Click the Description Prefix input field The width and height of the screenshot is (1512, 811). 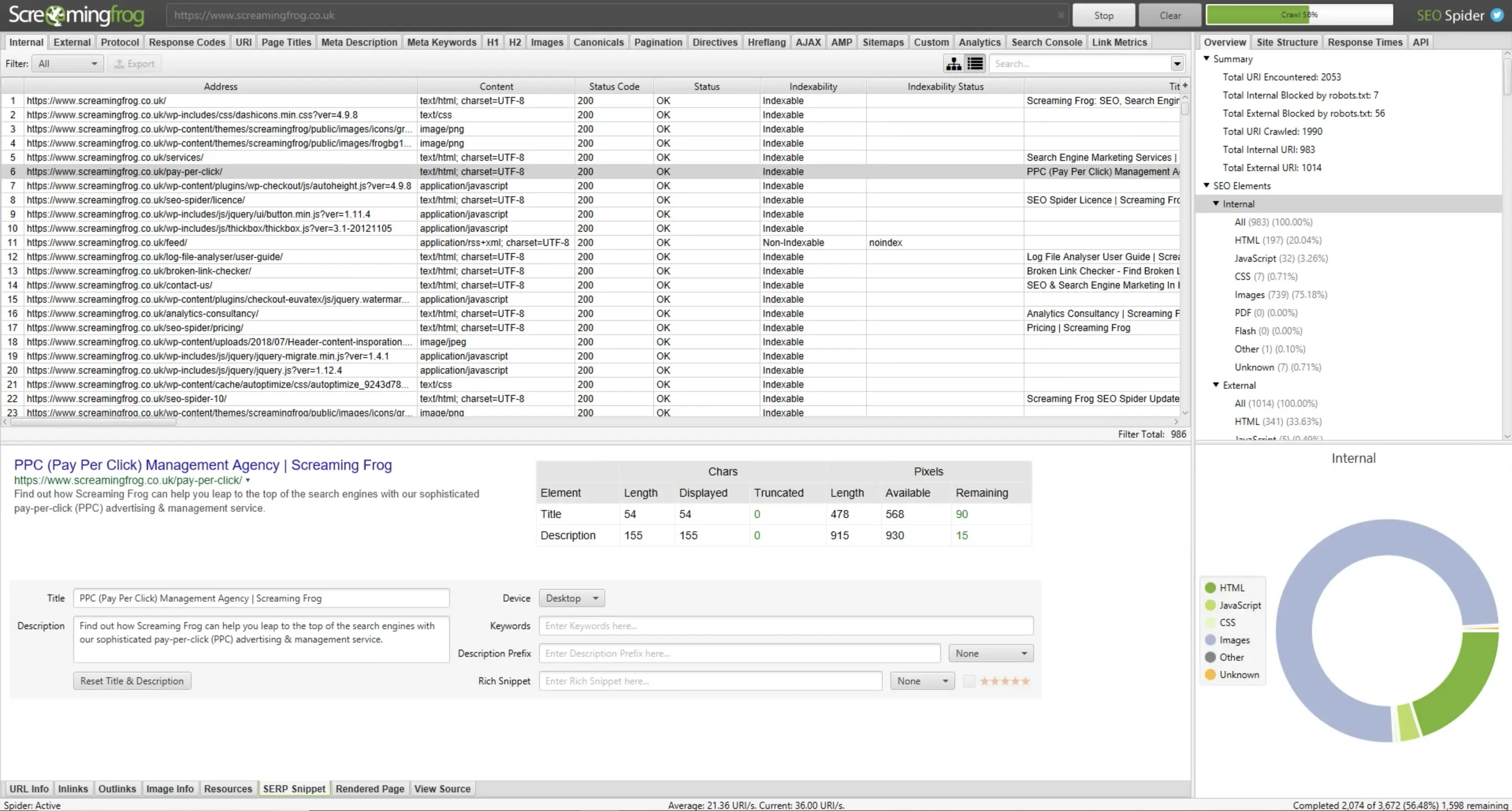[740, 654]
